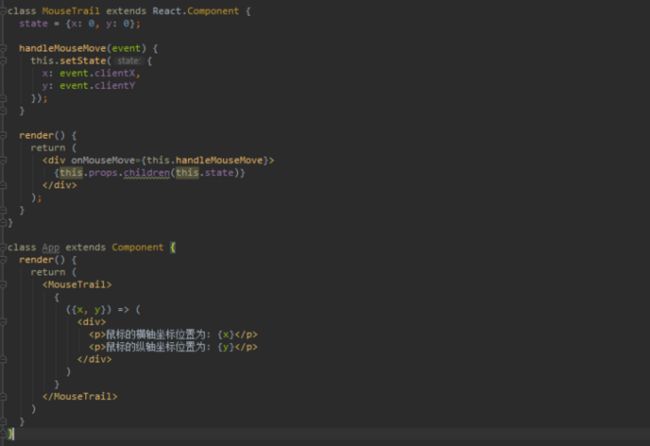Click the ({x, y}) arrow function parameters

(88, 309)
